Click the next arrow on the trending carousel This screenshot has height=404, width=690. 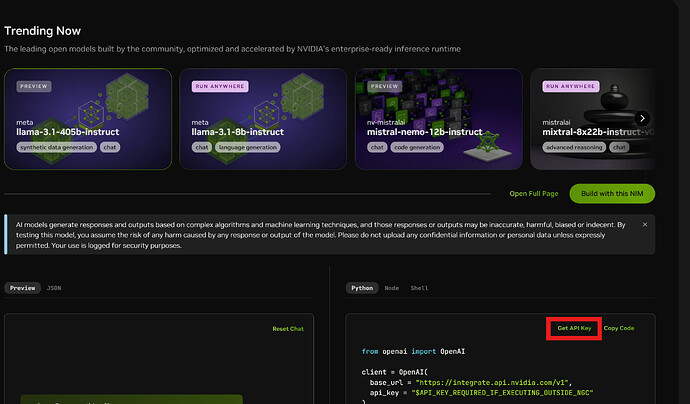642,118
